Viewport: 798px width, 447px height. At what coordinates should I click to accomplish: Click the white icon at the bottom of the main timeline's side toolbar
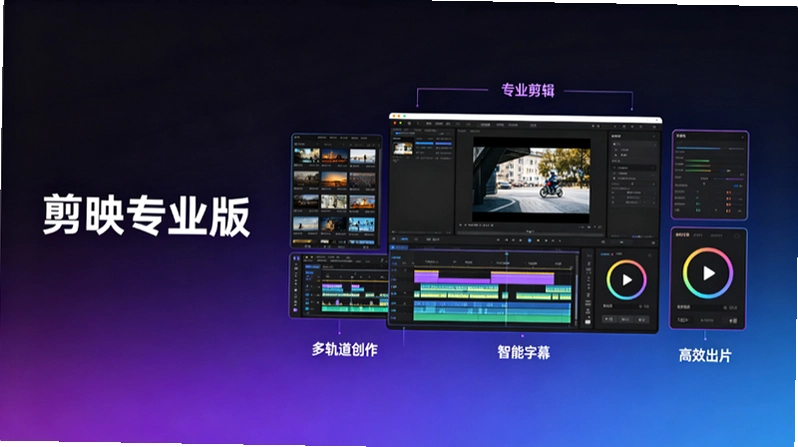pos(588,322)
